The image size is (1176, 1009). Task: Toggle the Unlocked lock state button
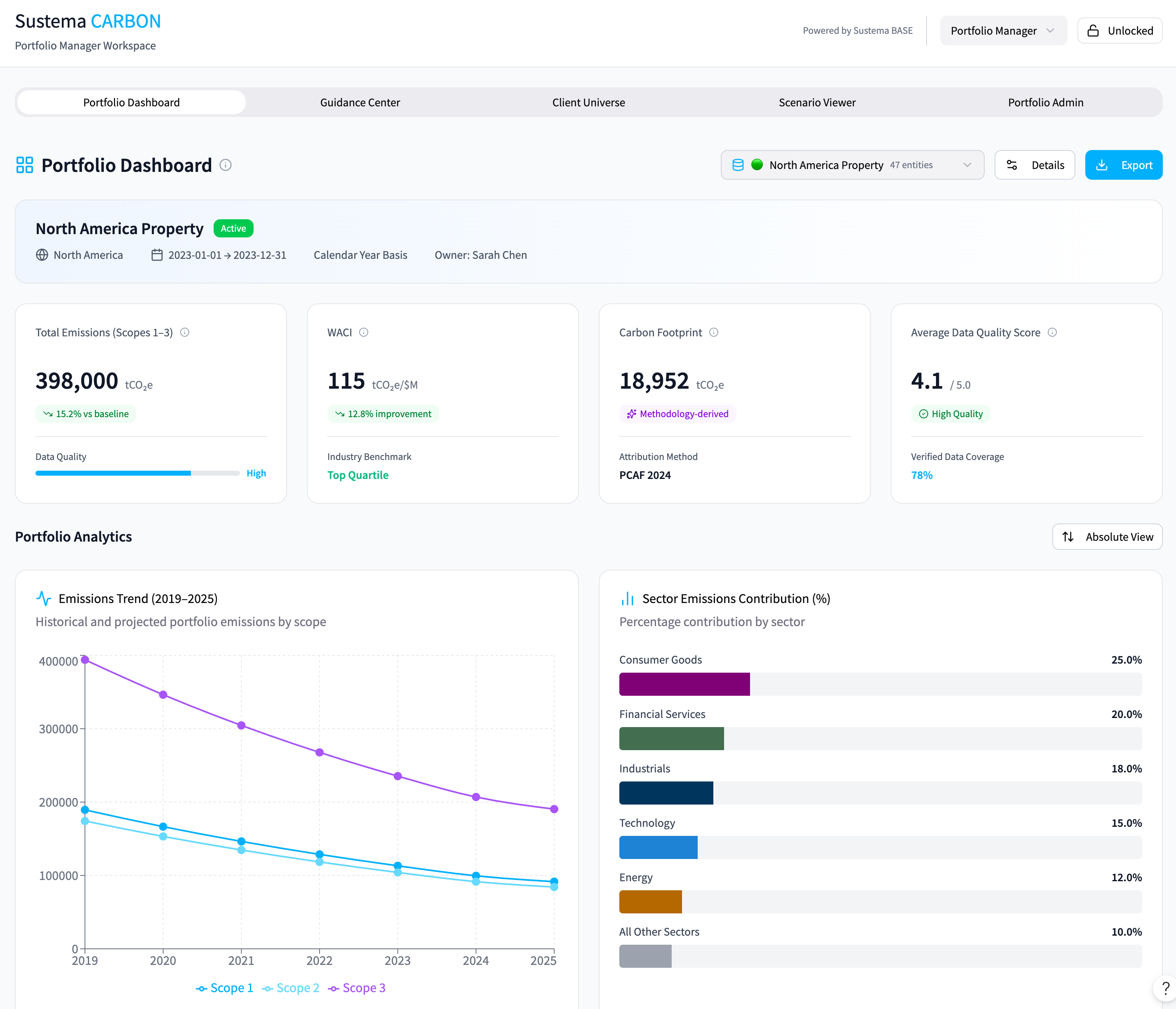1120,31
